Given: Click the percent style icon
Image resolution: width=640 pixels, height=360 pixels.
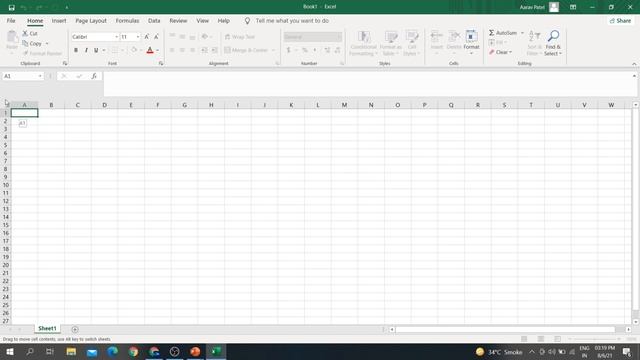Looking at the screenshot, I should [x=304, y=50].
